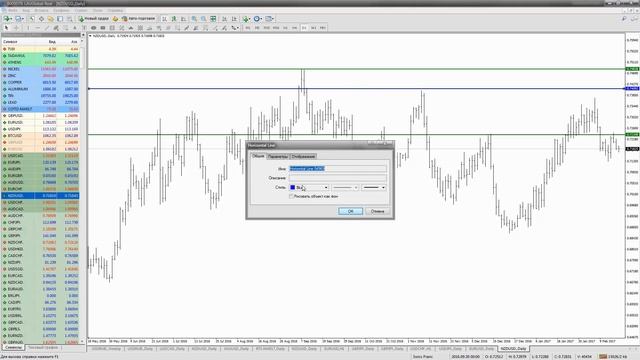The height and width of the screenshot is (360, 640).
Task: Open the Справка menu
Action: pyautogui.click(x=116, y=10)
